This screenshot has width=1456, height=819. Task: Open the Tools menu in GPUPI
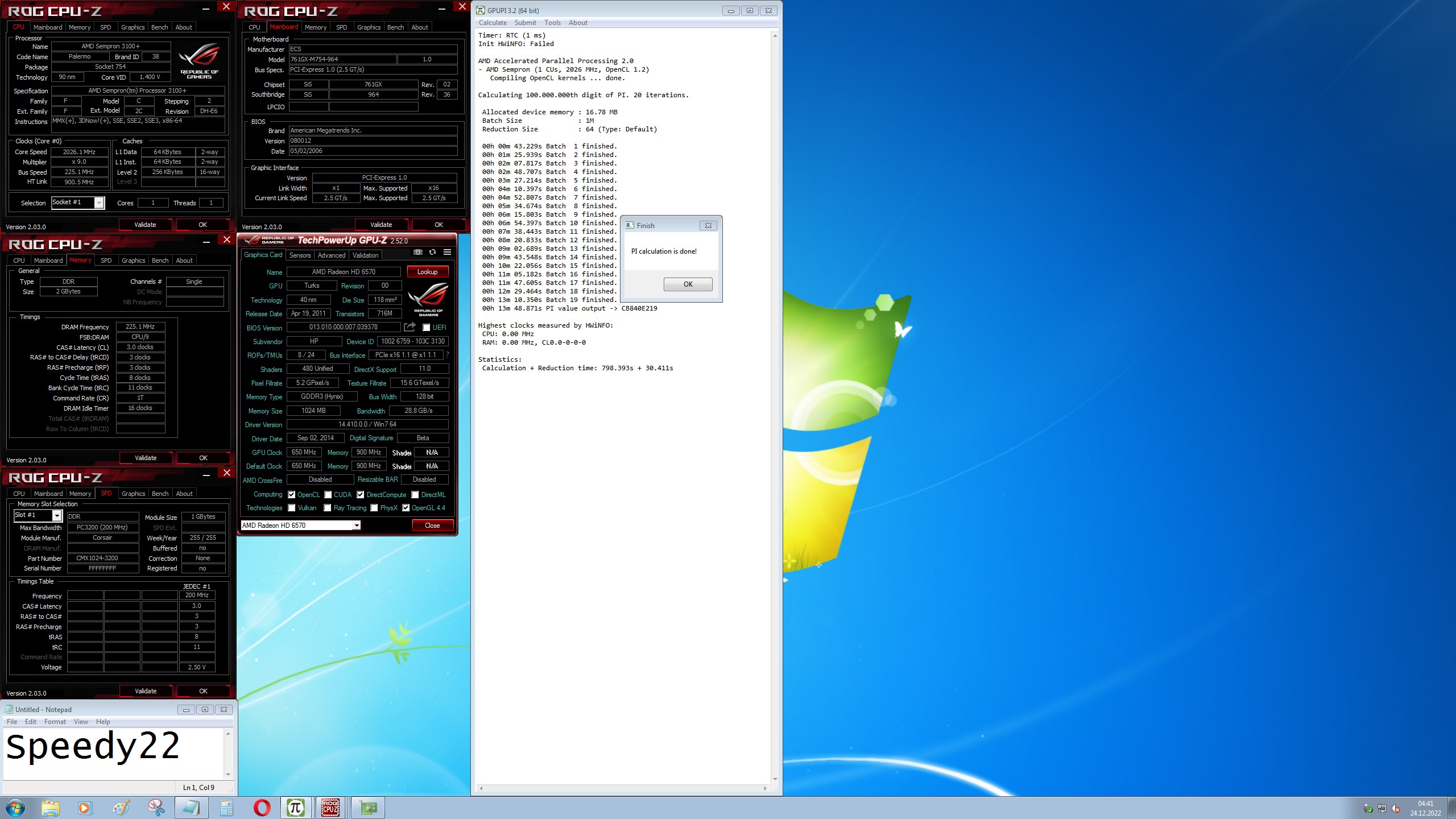tap(552, 23)
